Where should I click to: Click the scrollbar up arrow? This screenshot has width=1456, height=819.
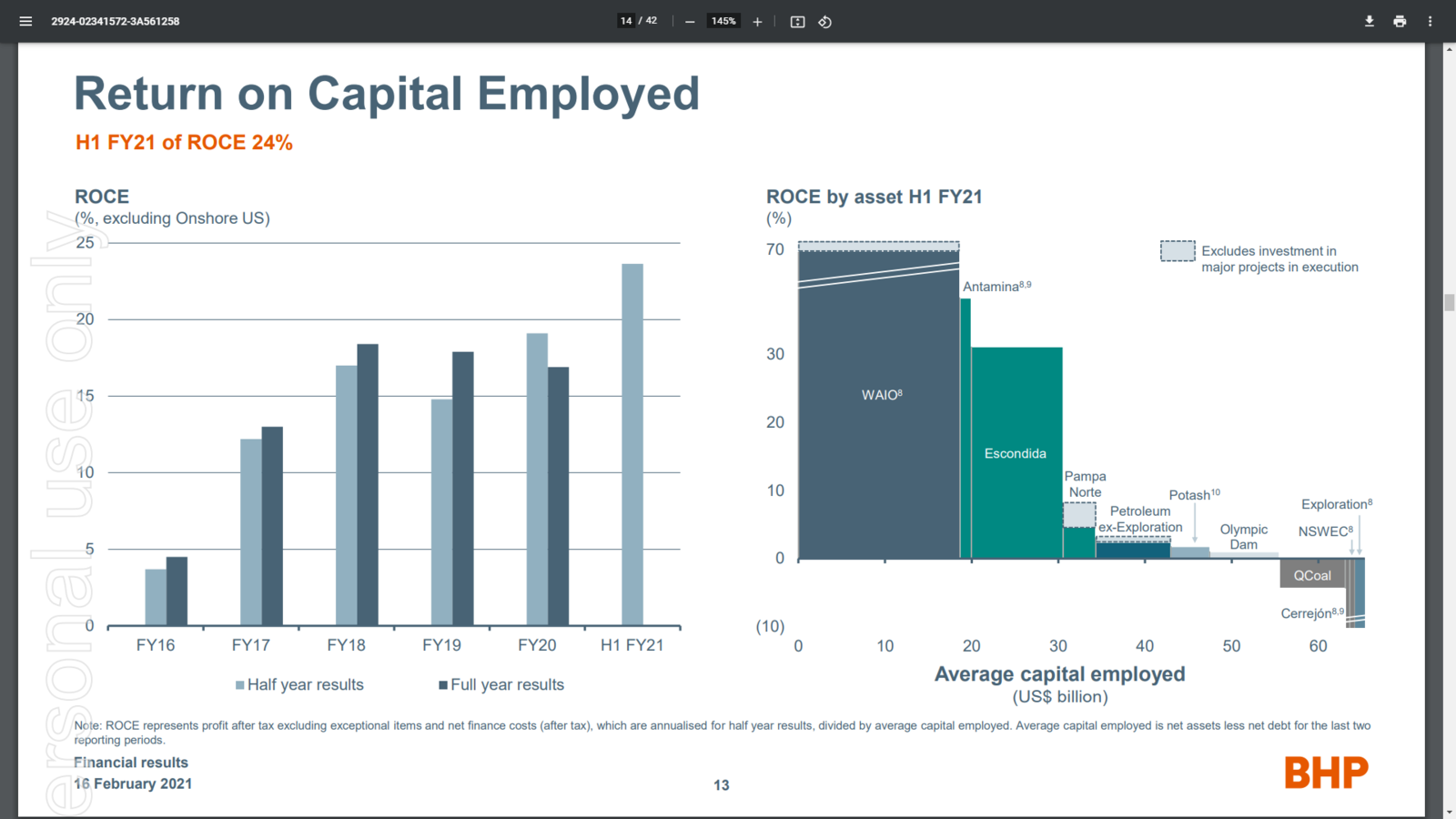pos(1449,49)
